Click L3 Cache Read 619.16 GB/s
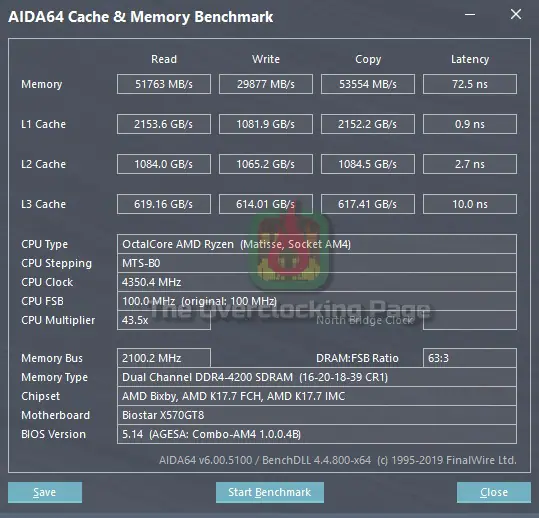 tap(164, 204)
